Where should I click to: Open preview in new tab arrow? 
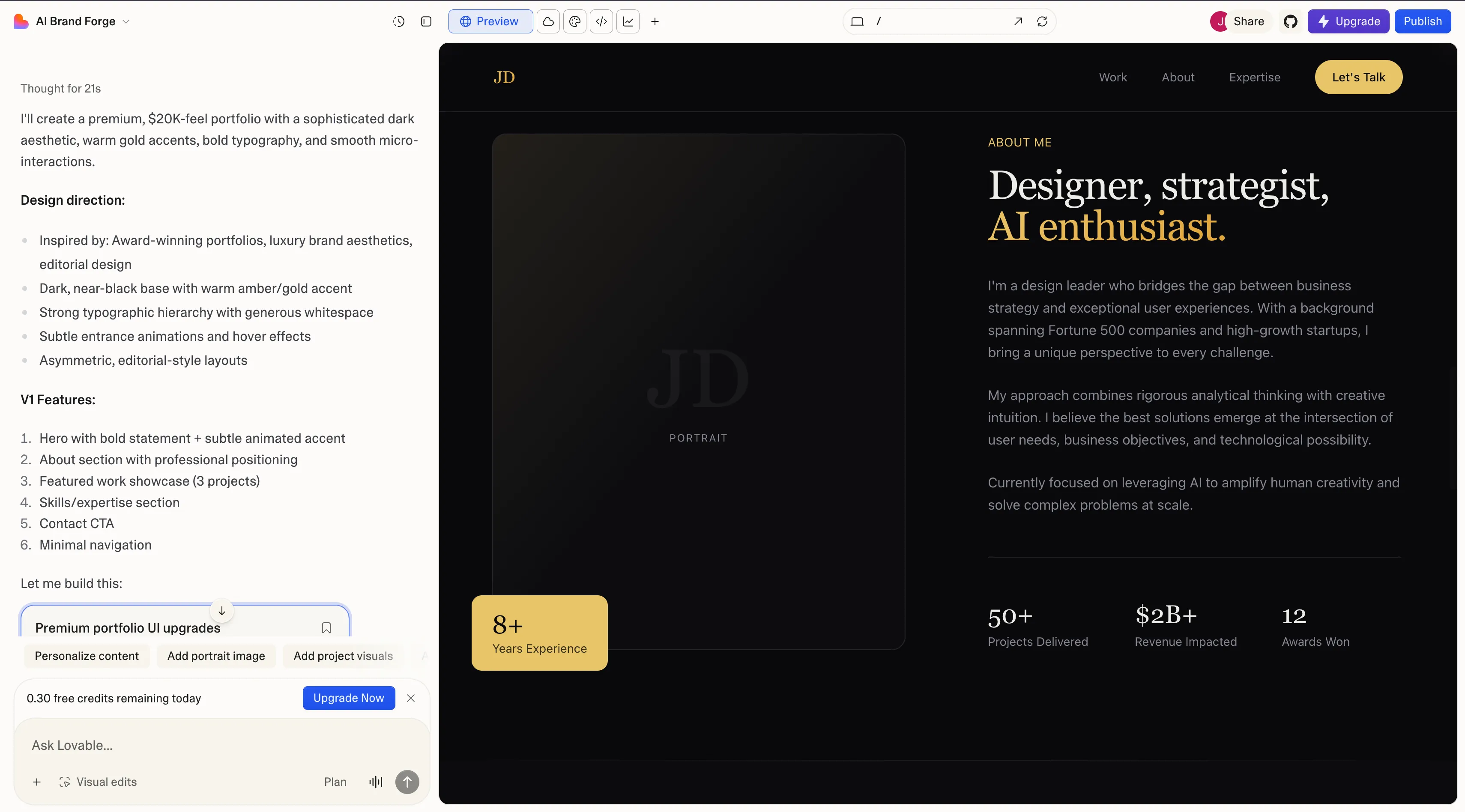[1018, 21]
